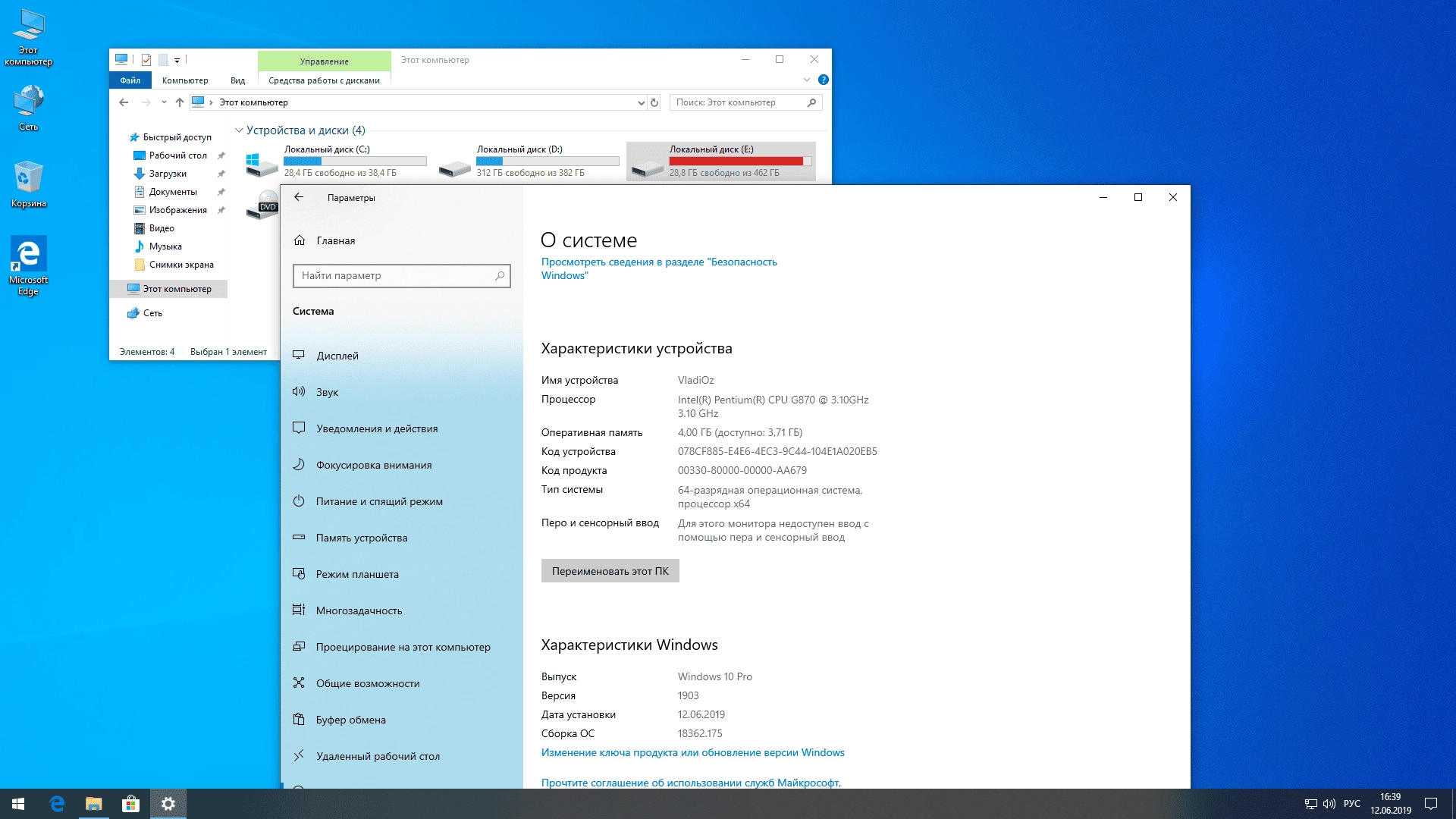Viewport: 1456px width, 819px height.
Task: Open Компьютер ribbon tab
Action: point(185,80)
